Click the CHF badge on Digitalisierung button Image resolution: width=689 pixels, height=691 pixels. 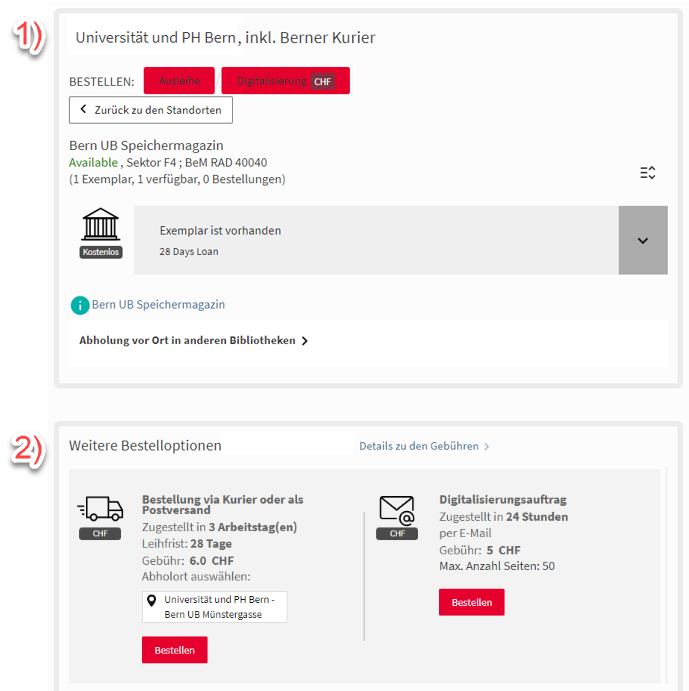point(322,82)
